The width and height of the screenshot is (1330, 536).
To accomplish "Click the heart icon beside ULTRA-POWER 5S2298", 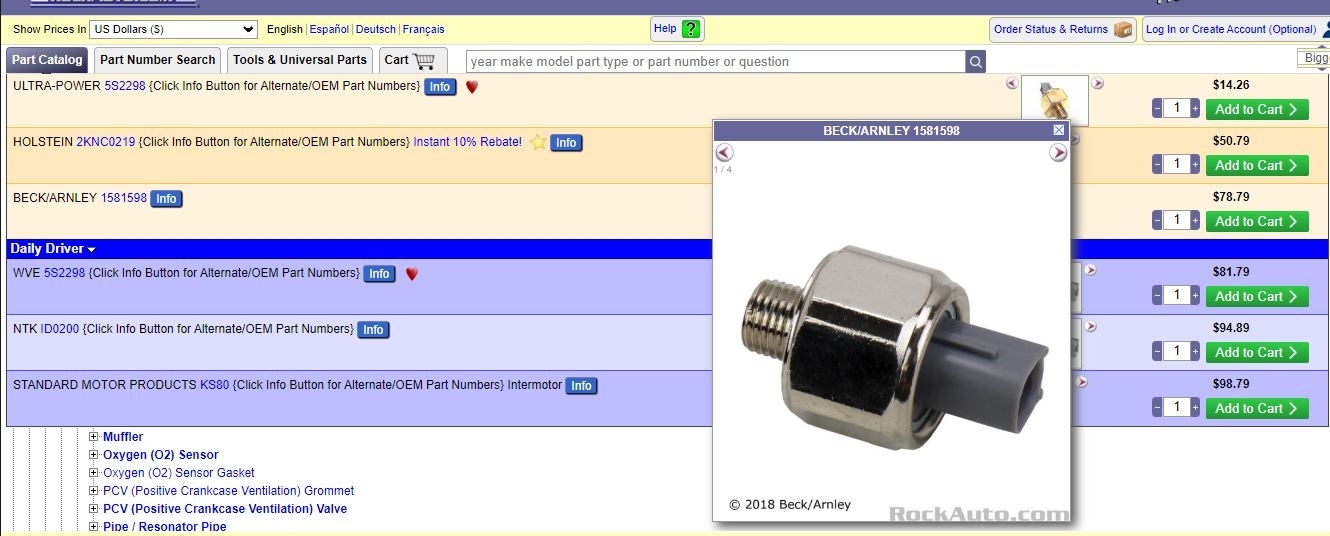I will point(472,87).
